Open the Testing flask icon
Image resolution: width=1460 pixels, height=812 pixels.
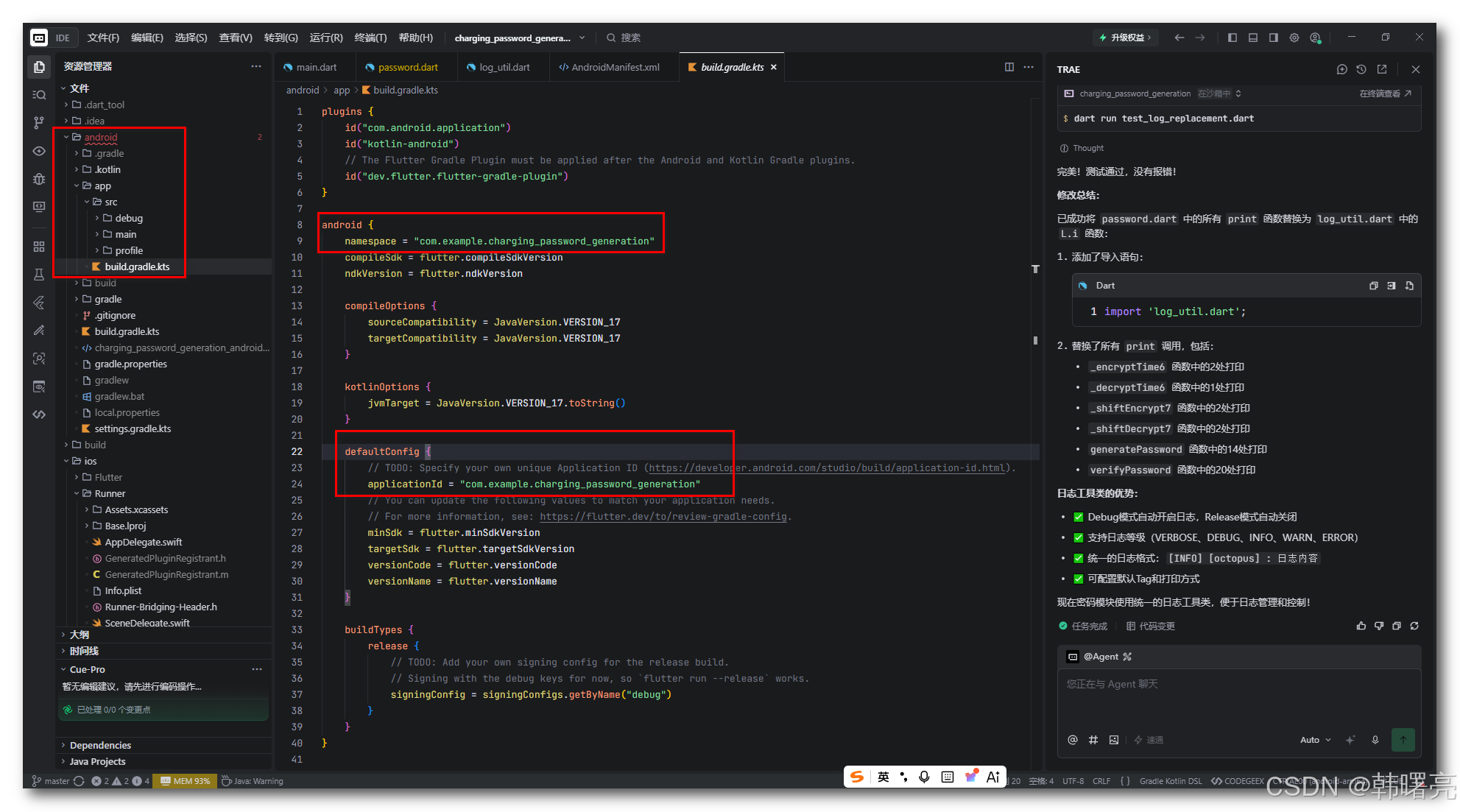[x=39, y=275]
